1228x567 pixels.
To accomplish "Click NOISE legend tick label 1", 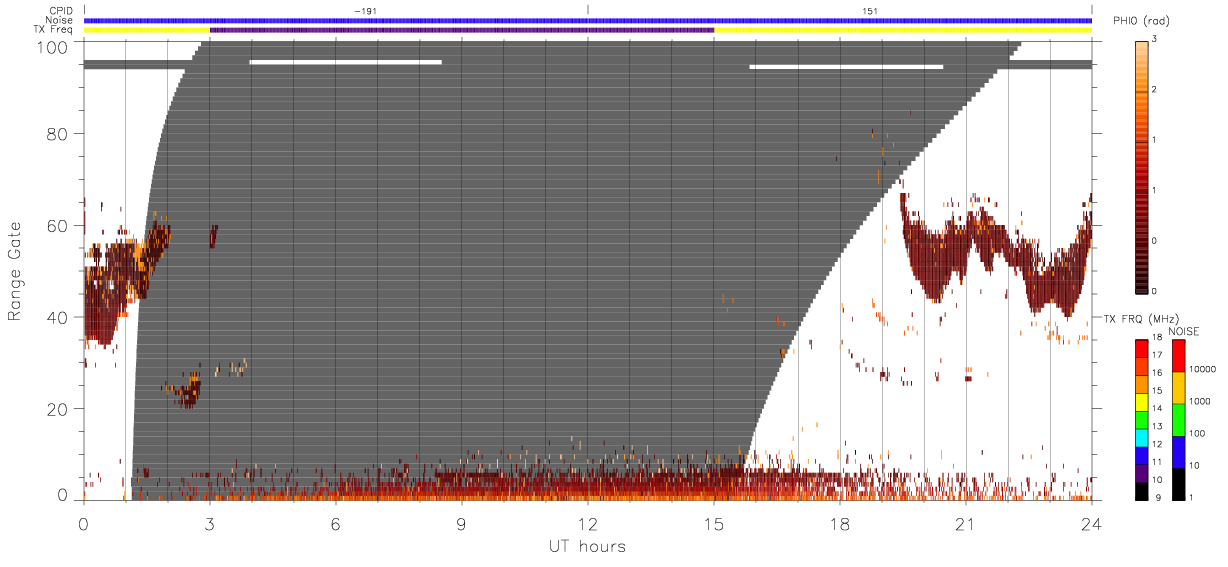I will coord(1193,498).
